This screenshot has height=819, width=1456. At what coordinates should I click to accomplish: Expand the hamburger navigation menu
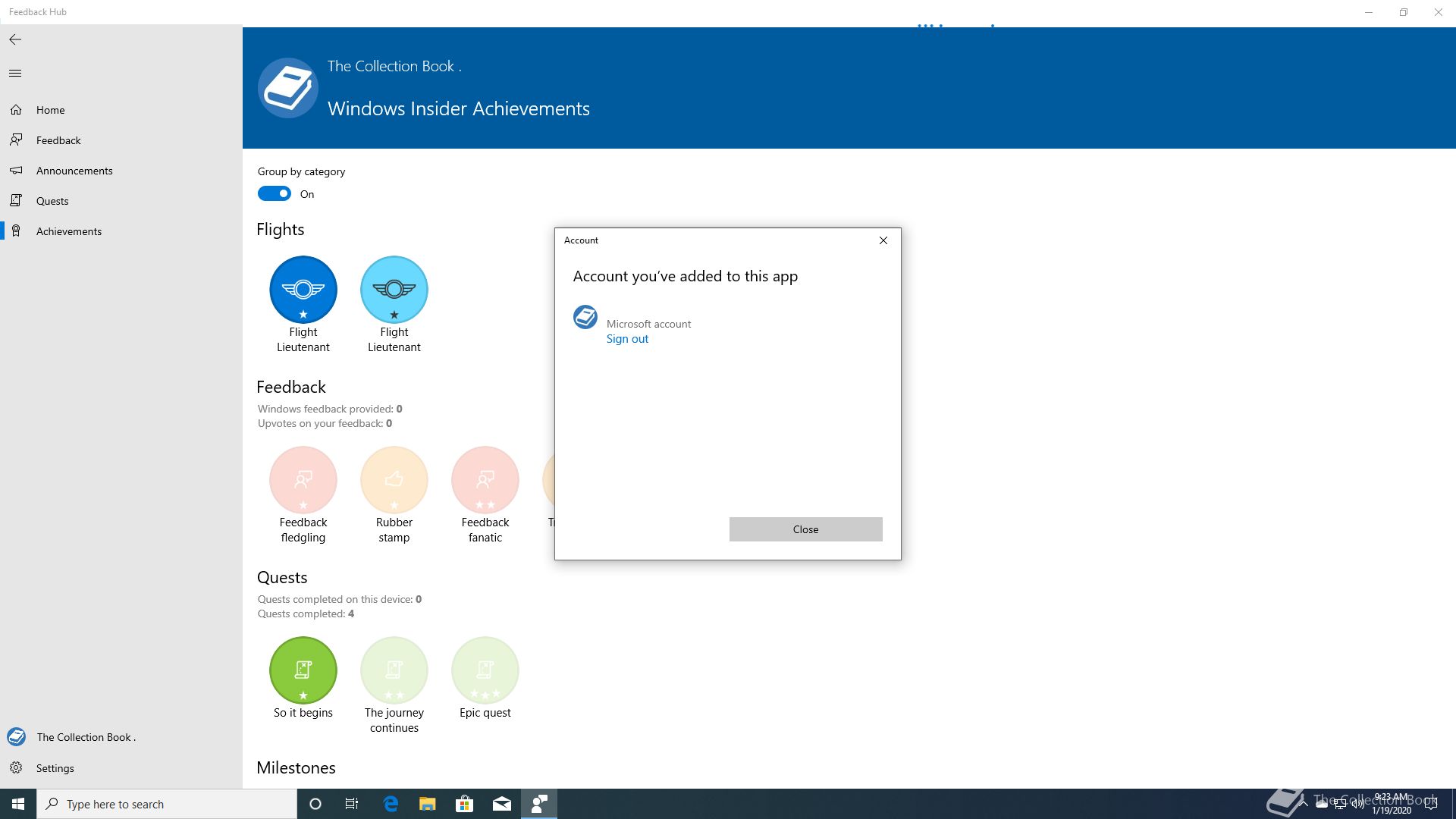pyautogui.click(x=15, y=74)
